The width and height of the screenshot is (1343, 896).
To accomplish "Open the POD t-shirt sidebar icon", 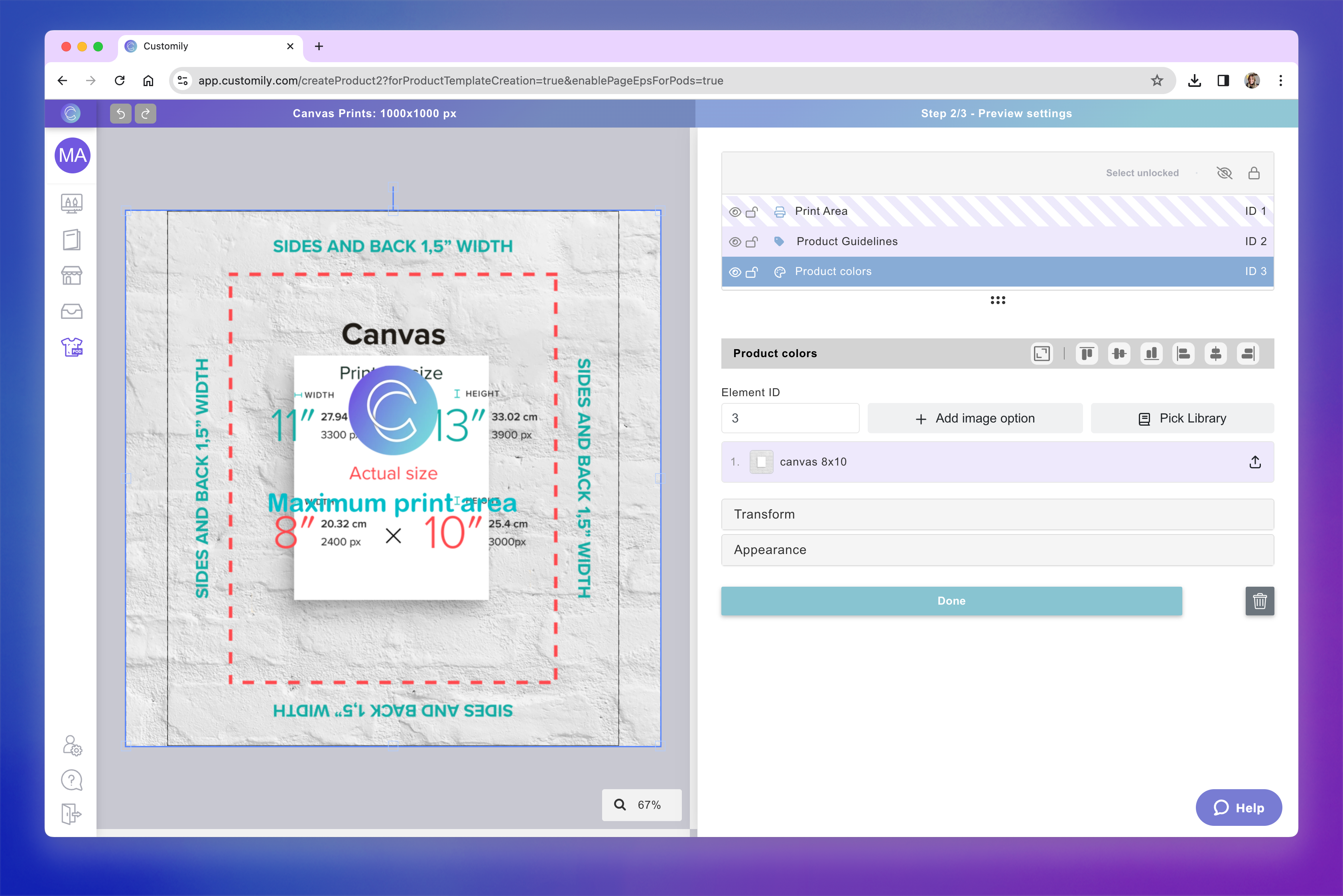I will point(72,347).
